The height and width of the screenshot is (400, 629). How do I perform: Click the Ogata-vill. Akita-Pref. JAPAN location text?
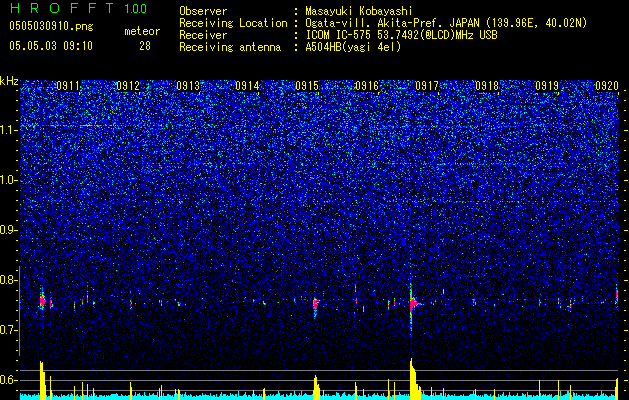[x=446, y=23]
